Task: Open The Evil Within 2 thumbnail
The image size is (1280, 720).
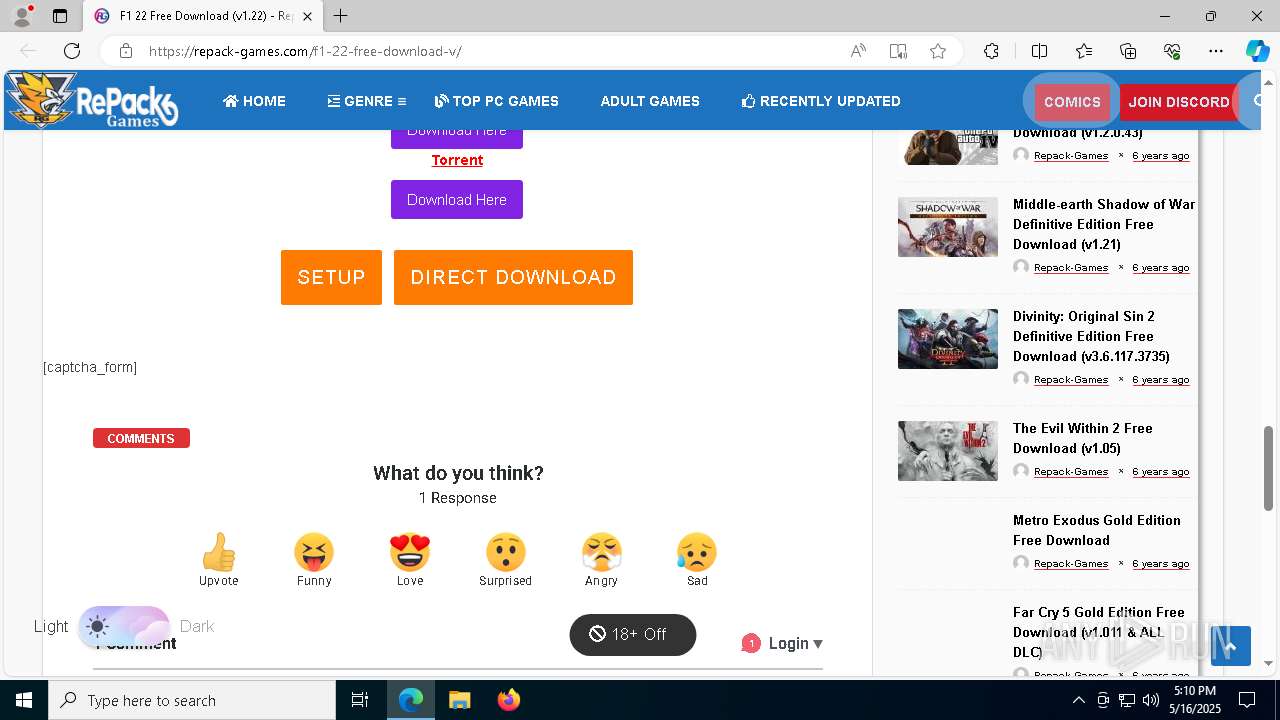Action: coord(948,451)
